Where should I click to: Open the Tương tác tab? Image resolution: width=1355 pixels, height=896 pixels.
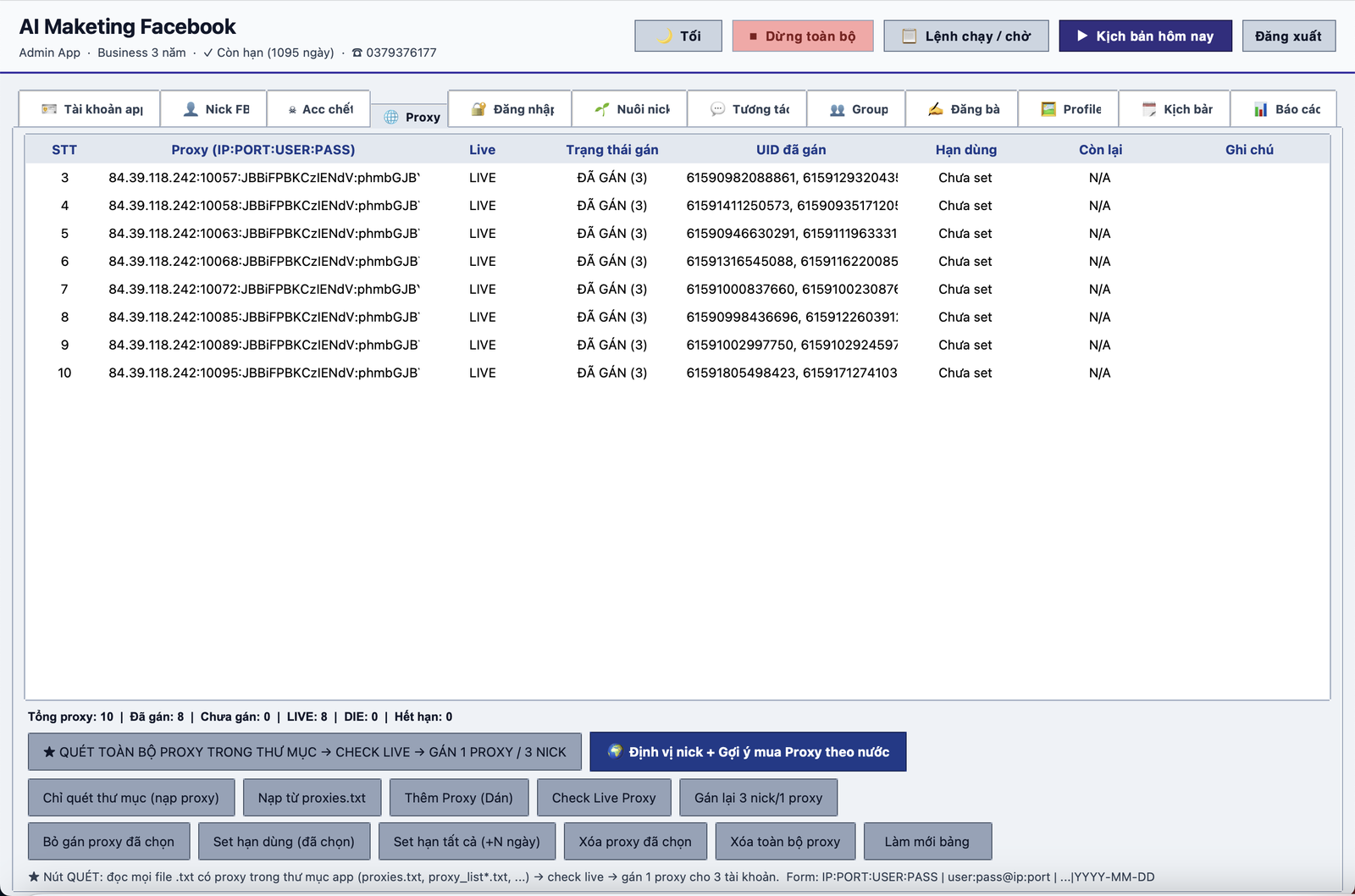(747, 109)
